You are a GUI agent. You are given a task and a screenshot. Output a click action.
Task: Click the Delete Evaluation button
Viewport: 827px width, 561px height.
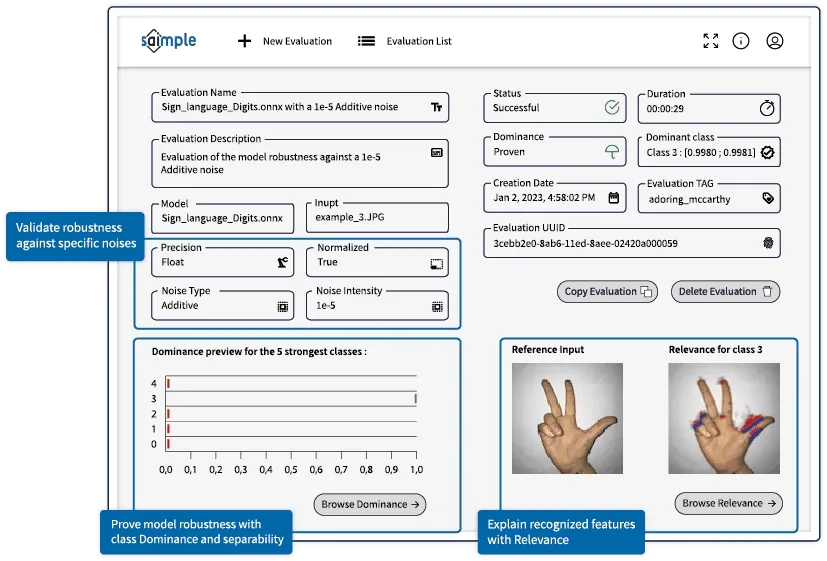[x=725, y=292]
